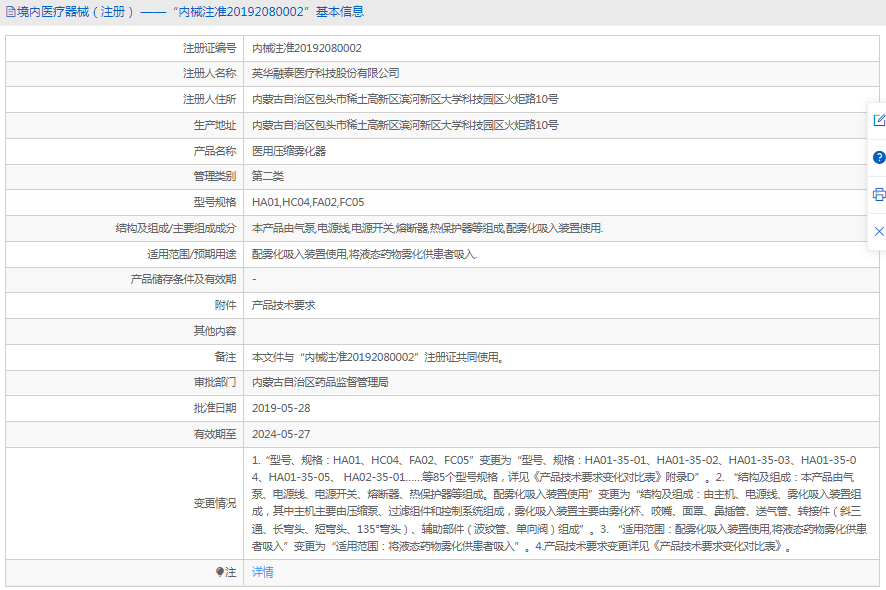Click the edit/feedback icon on right sidebar
The image size is (886, 590).
click(879, 120)
